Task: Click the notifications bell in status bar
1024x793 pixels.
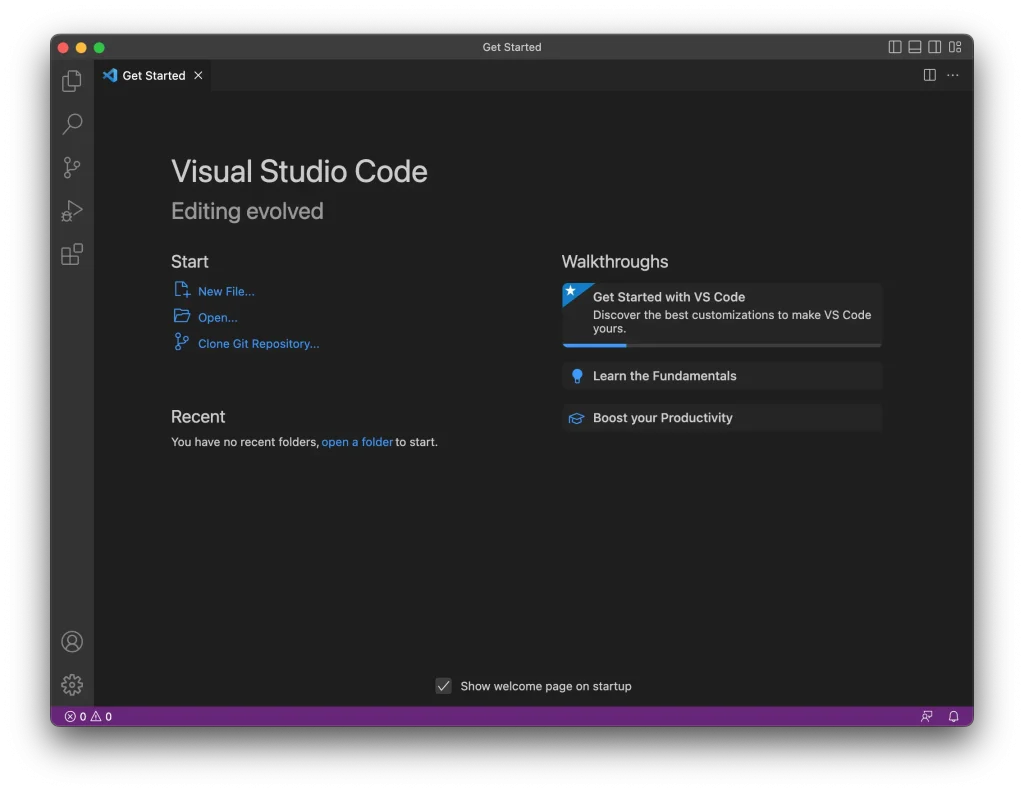Action: click(953, 717)
